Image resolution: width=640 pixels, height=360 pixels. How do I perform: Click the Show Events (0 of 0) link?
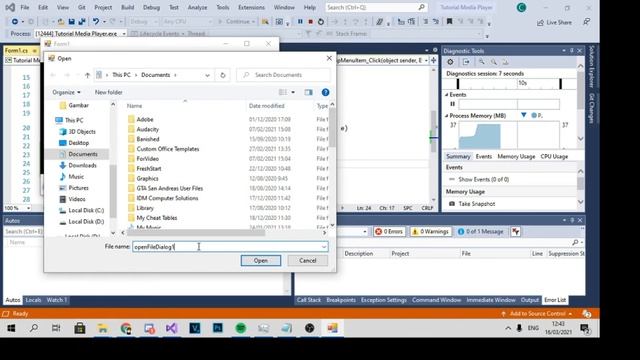click(x=484, y=179)
